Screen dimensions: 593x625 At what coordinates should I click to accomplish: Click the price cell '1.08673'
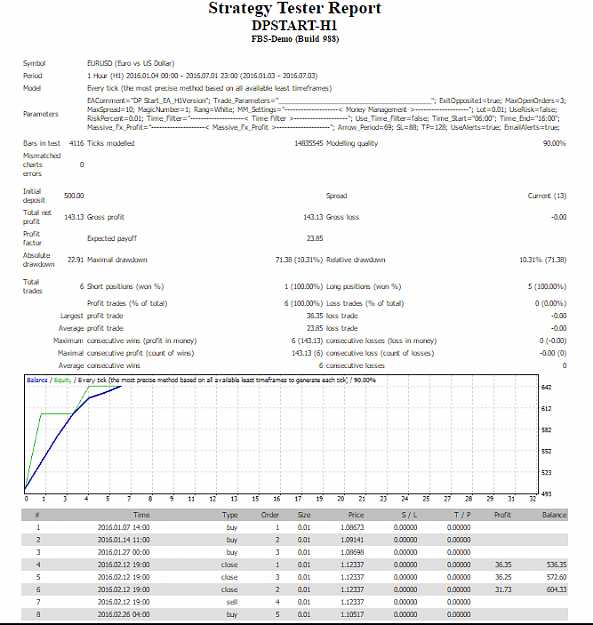point(352,527)
